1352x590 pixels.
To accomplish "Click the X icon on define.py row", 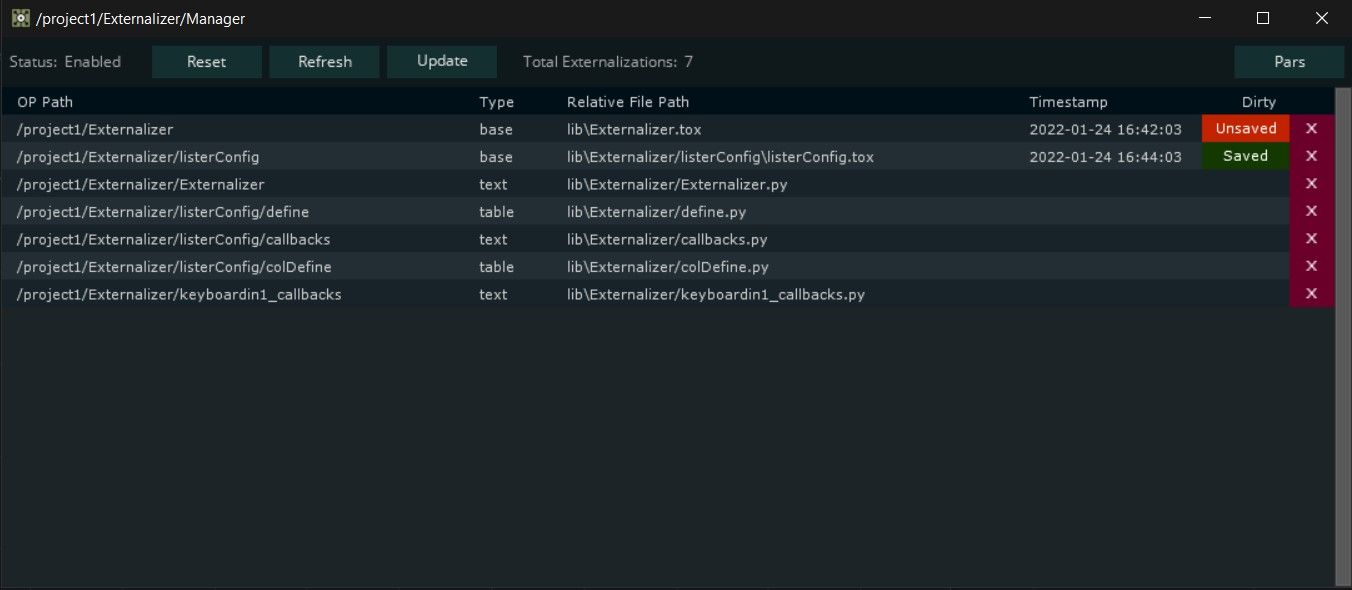I will (x=1311, y=211).
